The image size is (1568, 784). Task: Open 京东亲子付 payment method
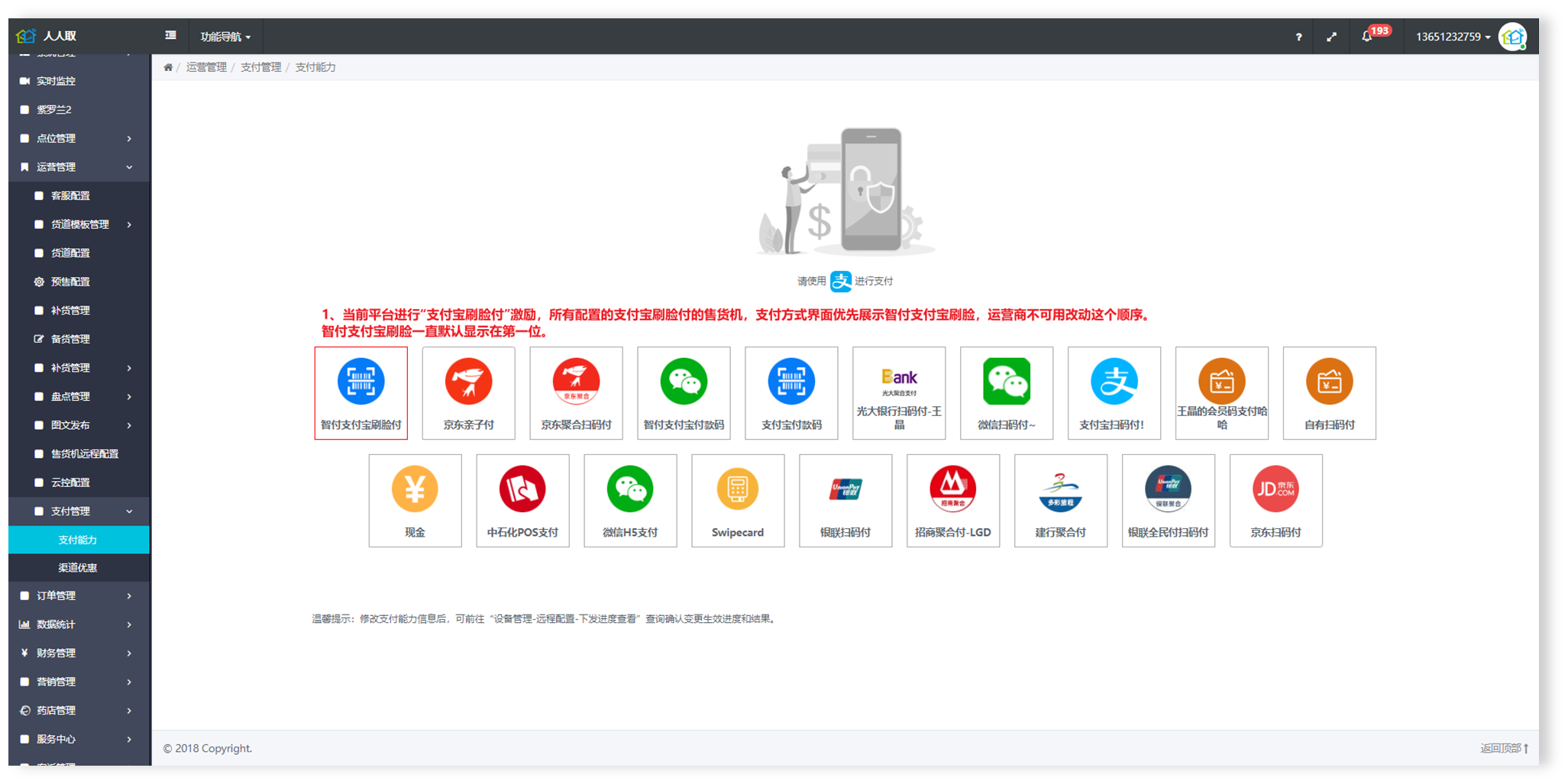tap(468, 393)
